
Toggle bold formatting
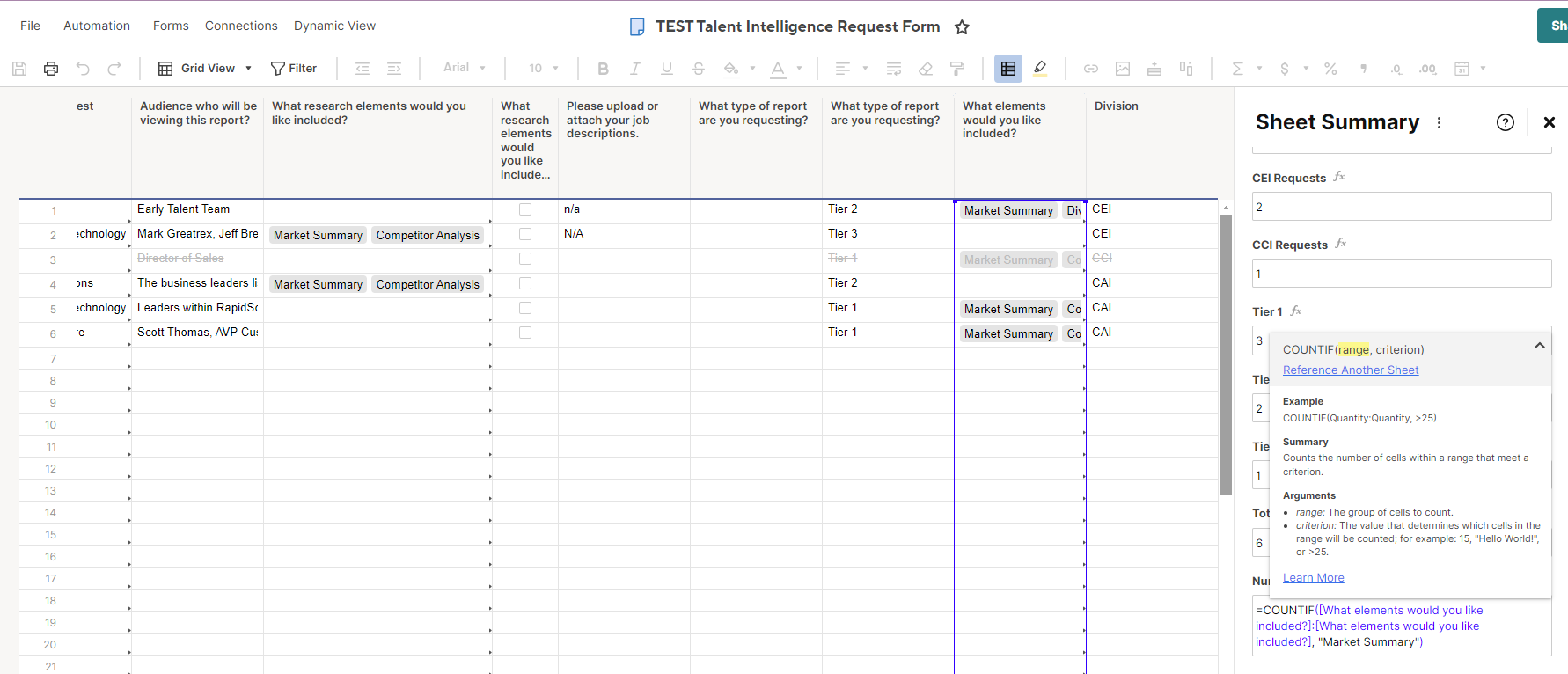pos(603,69)
